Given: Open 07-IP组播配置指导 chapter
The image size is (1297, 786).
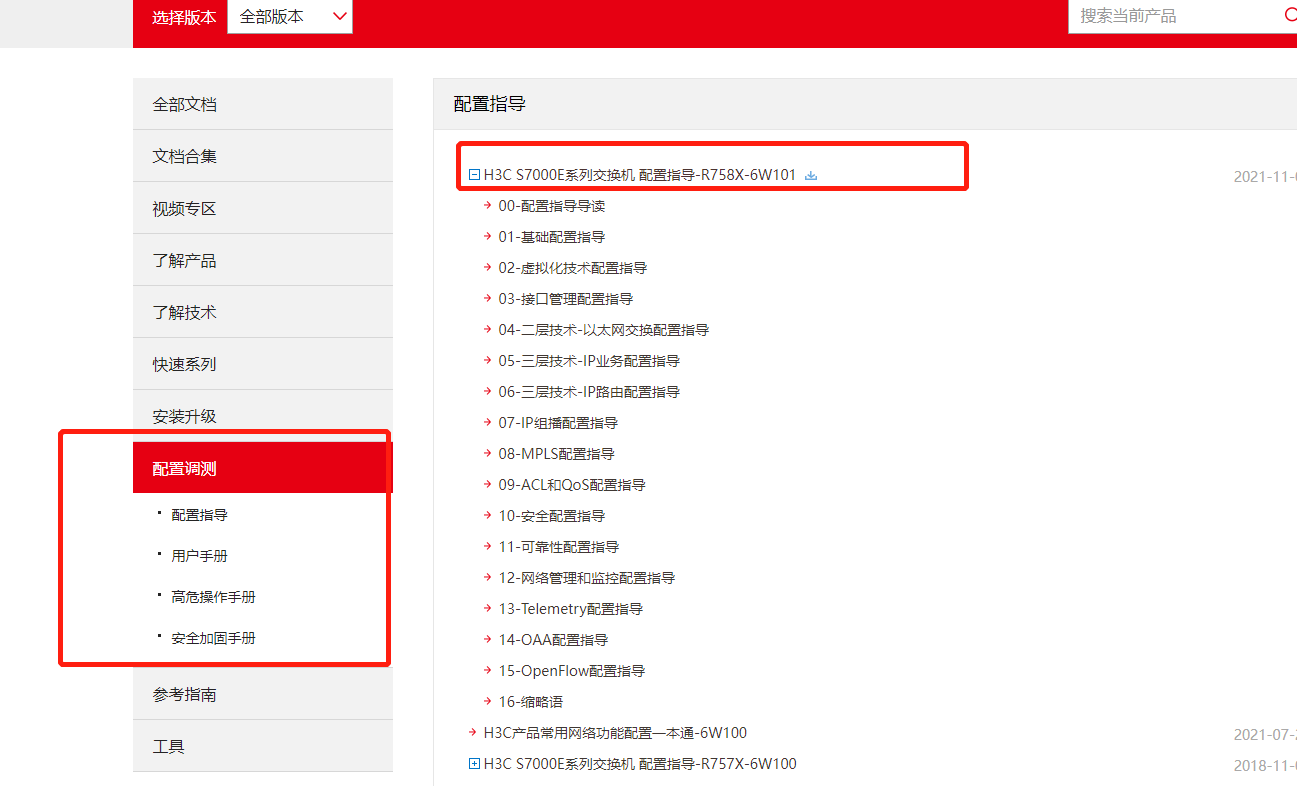Looking at the screenshot, I should (558, 423).
